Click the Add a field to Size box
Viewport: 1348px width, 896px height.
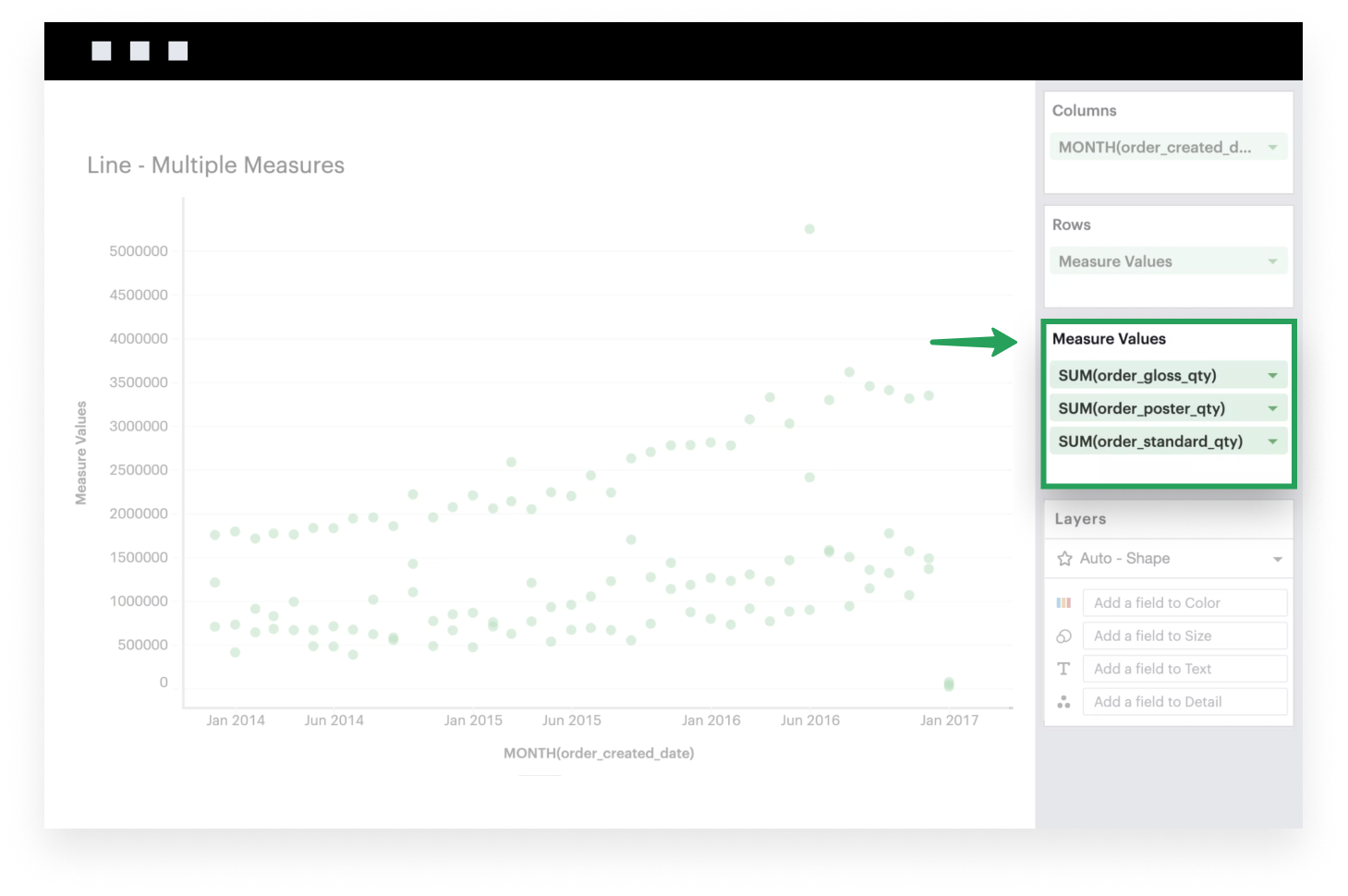1184,636
